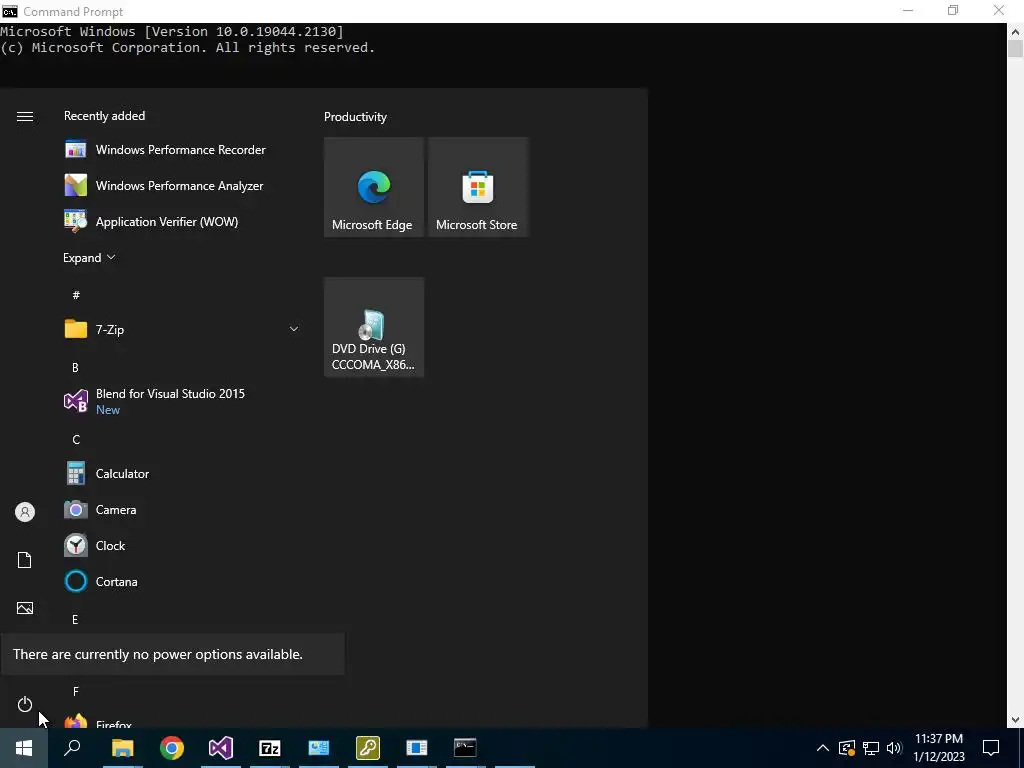Click the Power button in Start

(x=25, y=704)
